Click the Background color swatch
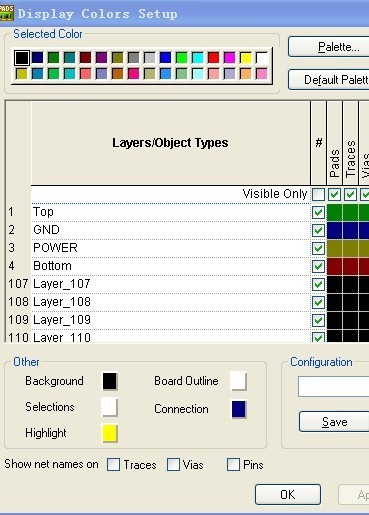The height and width of the screenshot is (515, 369). click(110, 381)
